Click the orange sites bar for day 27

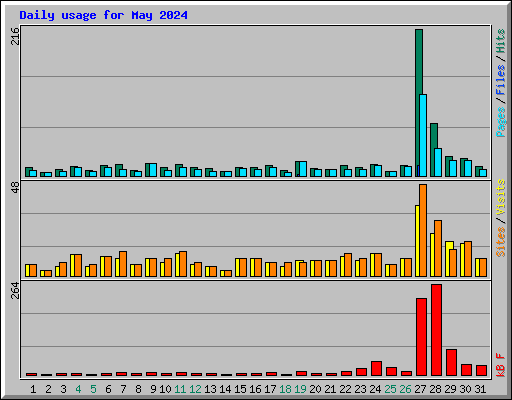(x=423, y=230)
